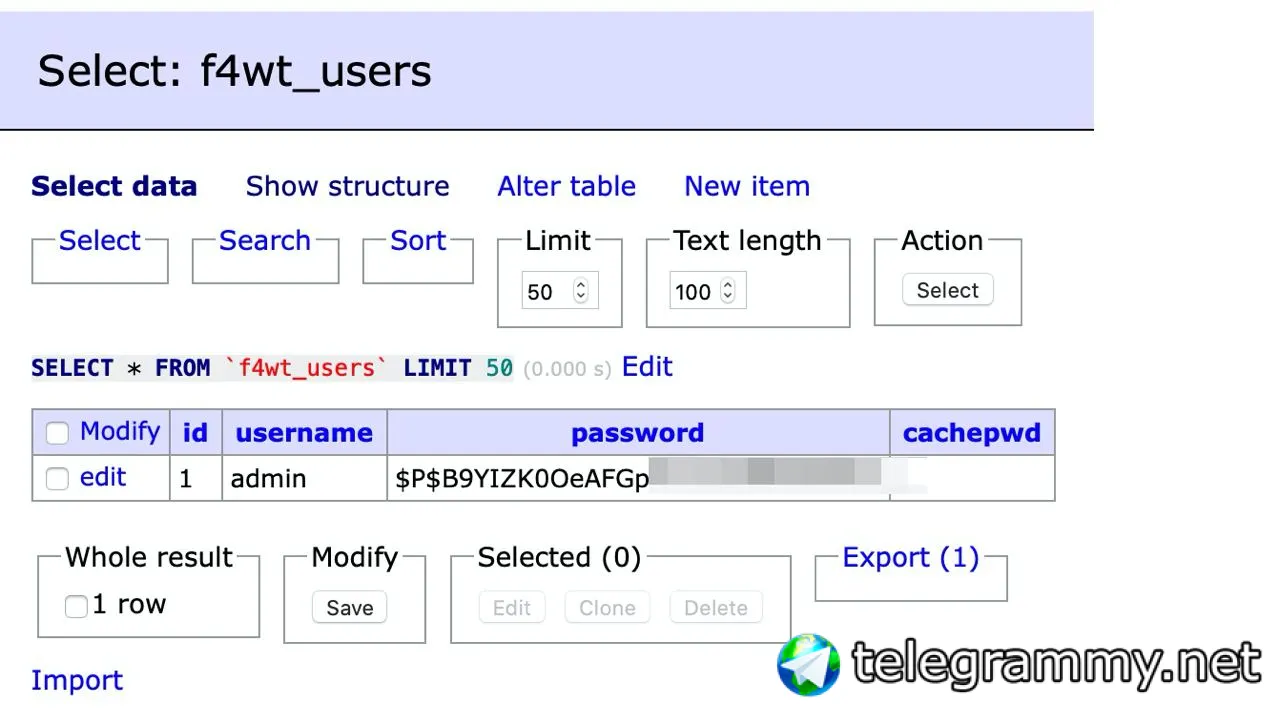The height and width of the screenshot is (725, 1280).
Task: Check the admin row checkbox
Action: (x=57, y=479)
